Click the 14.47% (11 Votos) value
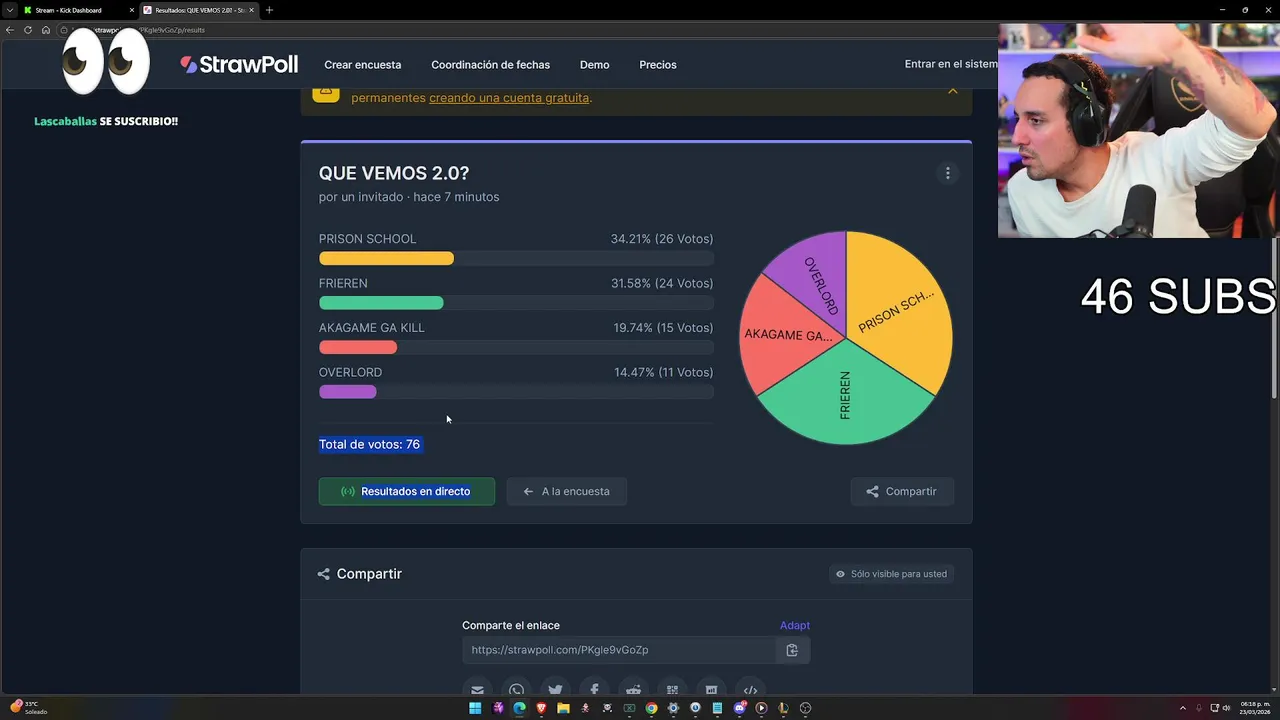This screenshot has height=720, width=1280. point(664,372)
